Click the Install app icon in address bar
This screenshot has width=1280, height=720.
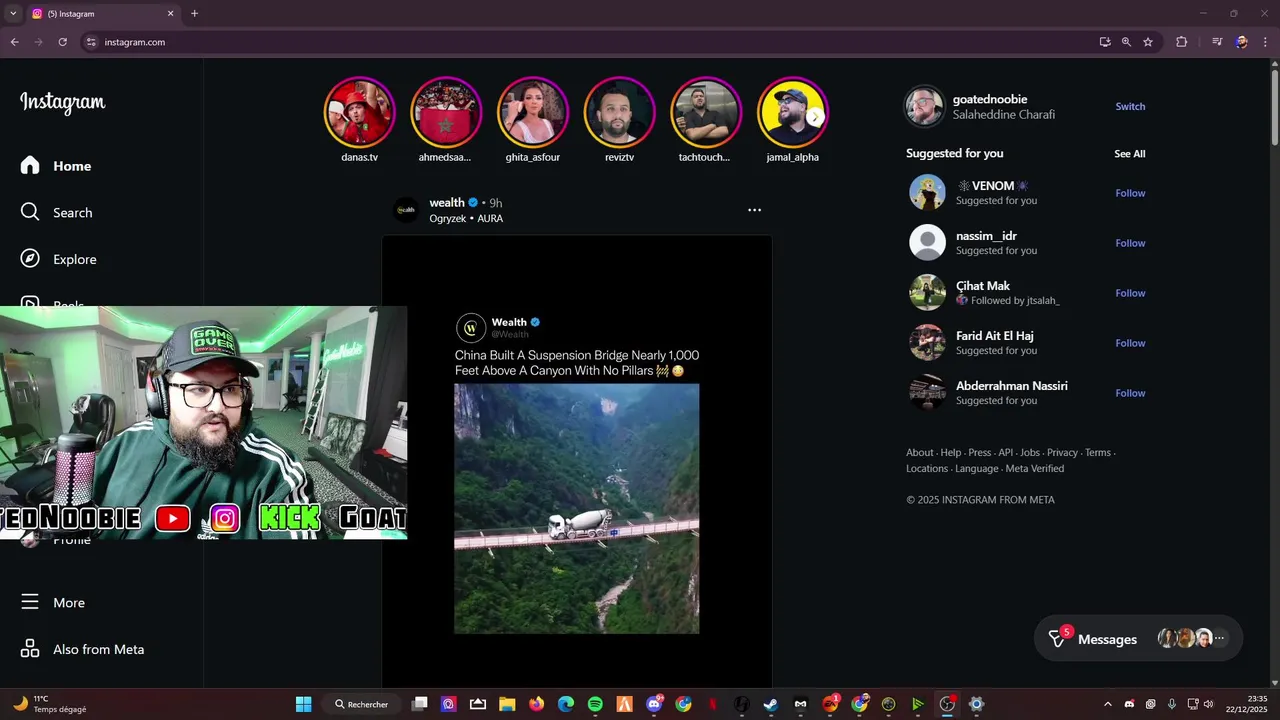[1104, 42]
